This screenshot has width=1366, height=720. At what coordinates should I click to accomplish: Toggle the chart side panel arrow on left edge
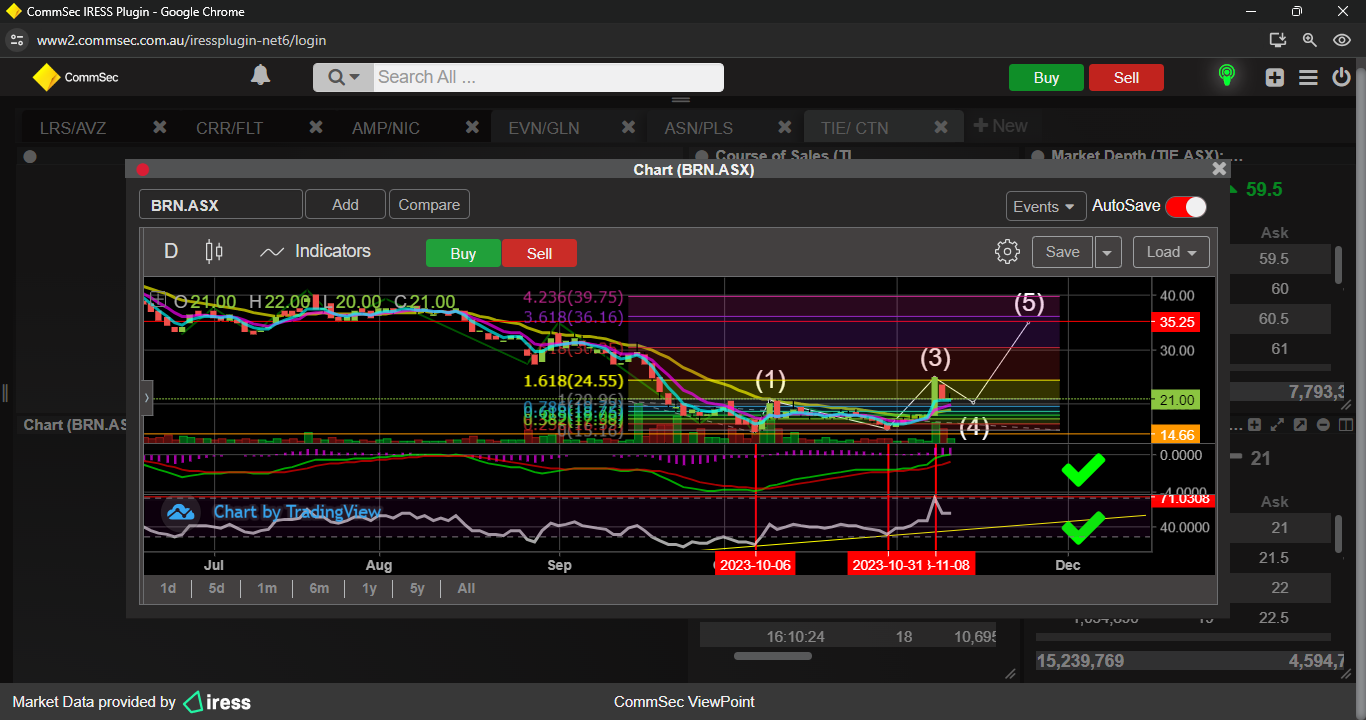click(x=148, y=398)
